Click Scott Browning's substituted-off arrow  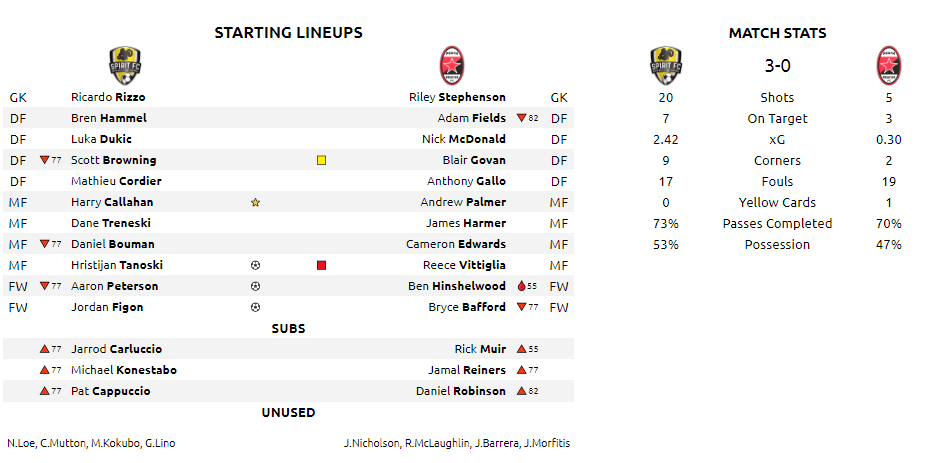(45, 160)
